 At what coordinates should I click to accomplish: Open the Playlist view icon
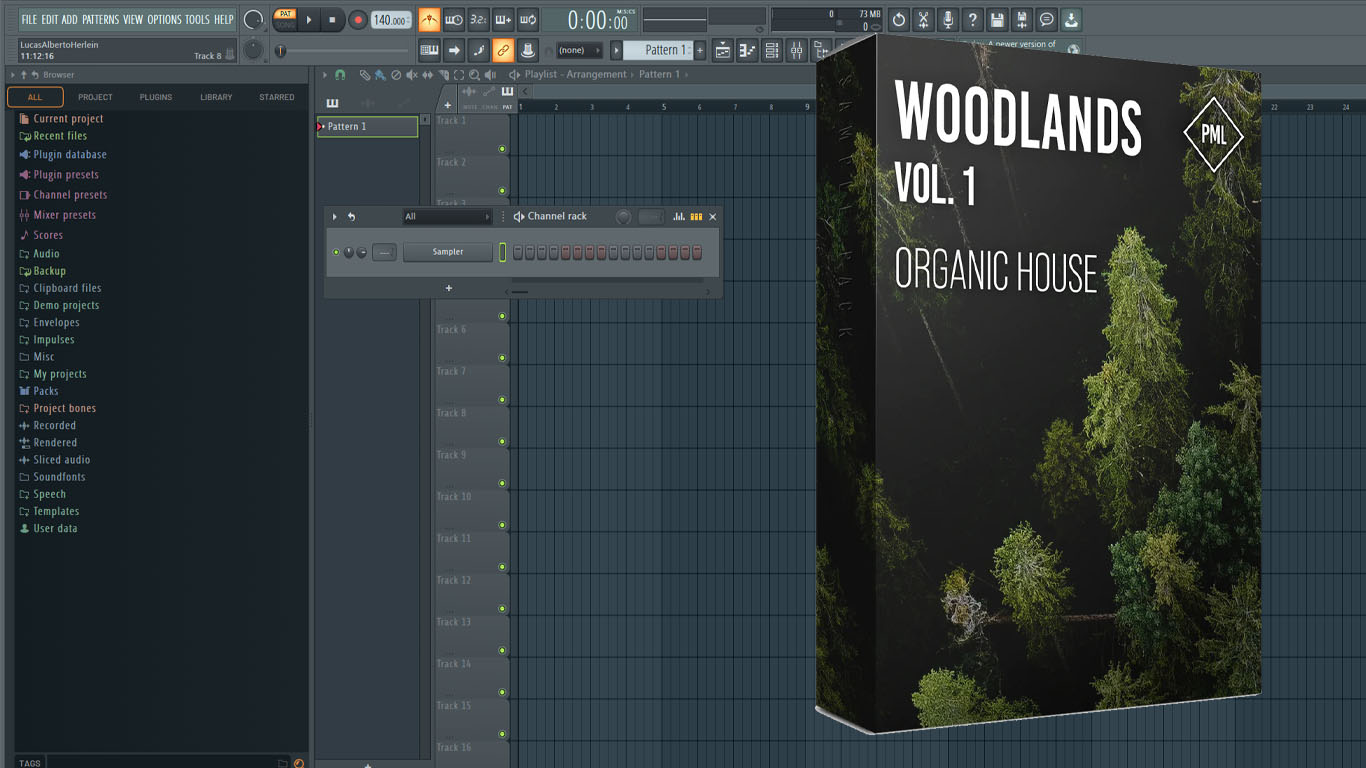click(x=723, y=50)
